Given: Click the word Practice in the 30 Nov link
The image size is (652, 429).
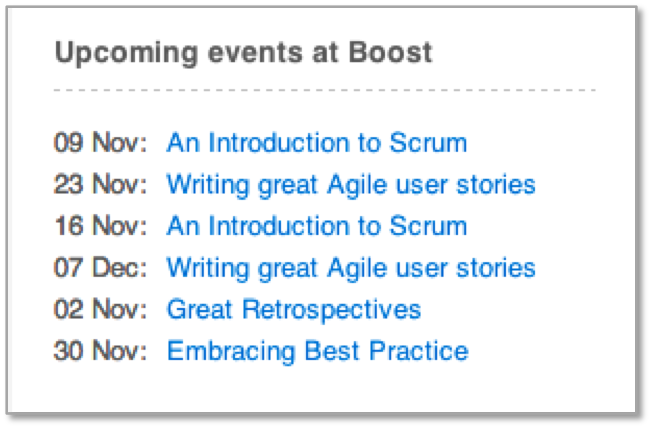Looking at the screenshot, I should pyautogui.click(x=419, y=351).
